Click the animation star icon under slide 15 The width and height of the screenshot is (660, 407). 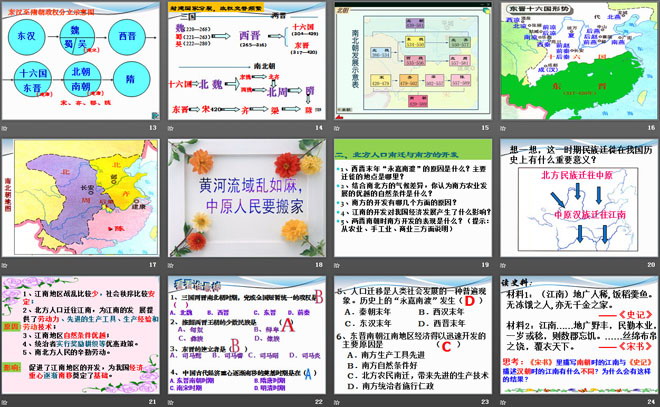point(335,129)
